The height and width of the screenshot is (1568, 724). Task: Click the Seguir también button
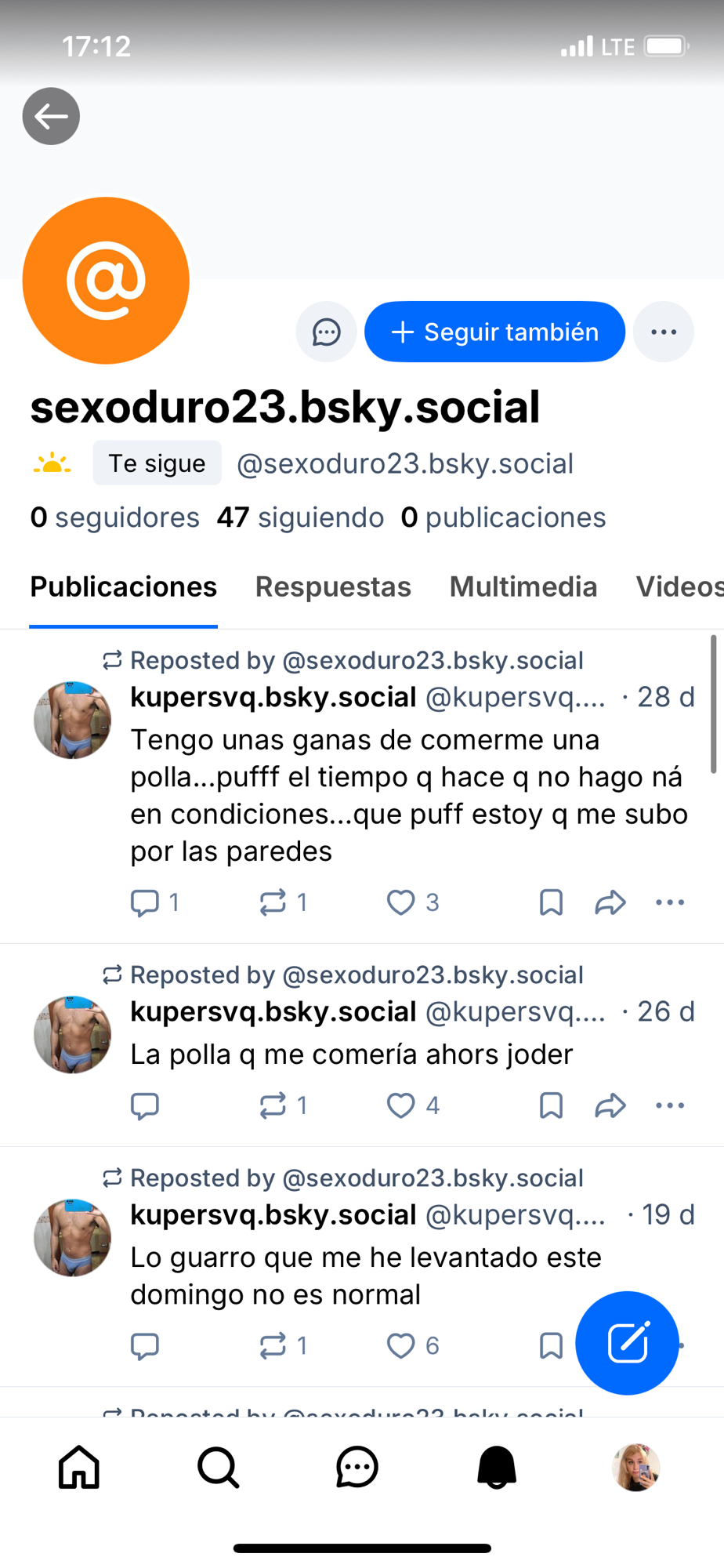pos(494,332)
